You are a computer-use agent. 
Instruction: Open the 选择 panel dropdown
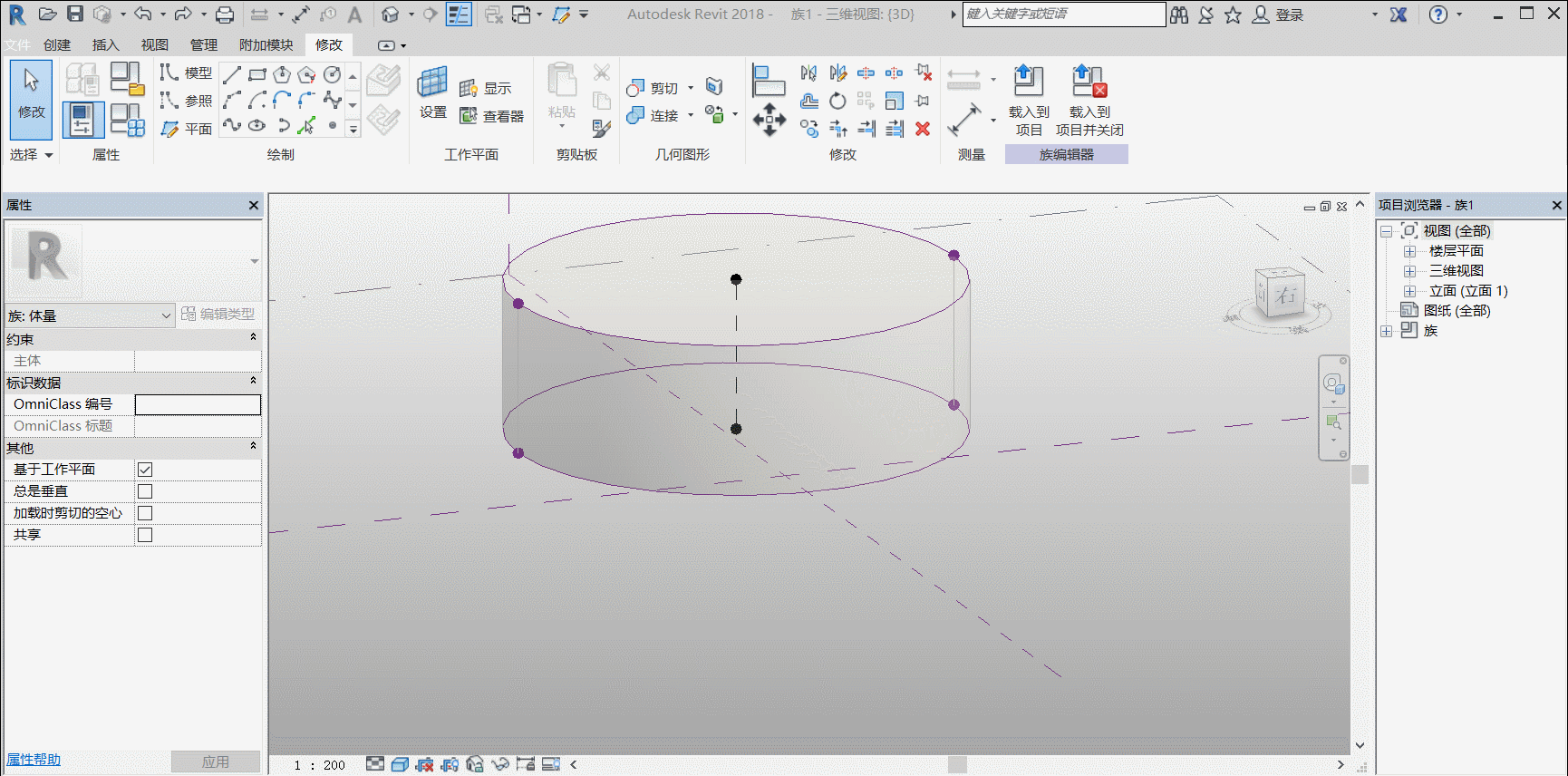31,155
